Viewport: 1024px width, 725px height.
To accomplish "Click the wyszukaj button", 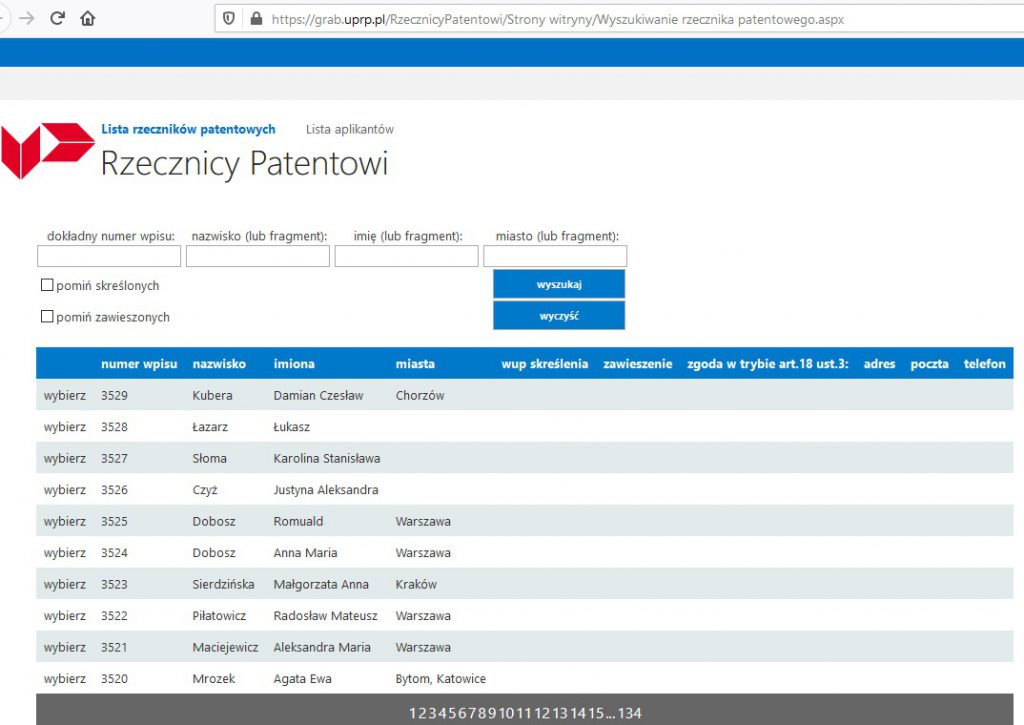I will click(x=559, y=284).
